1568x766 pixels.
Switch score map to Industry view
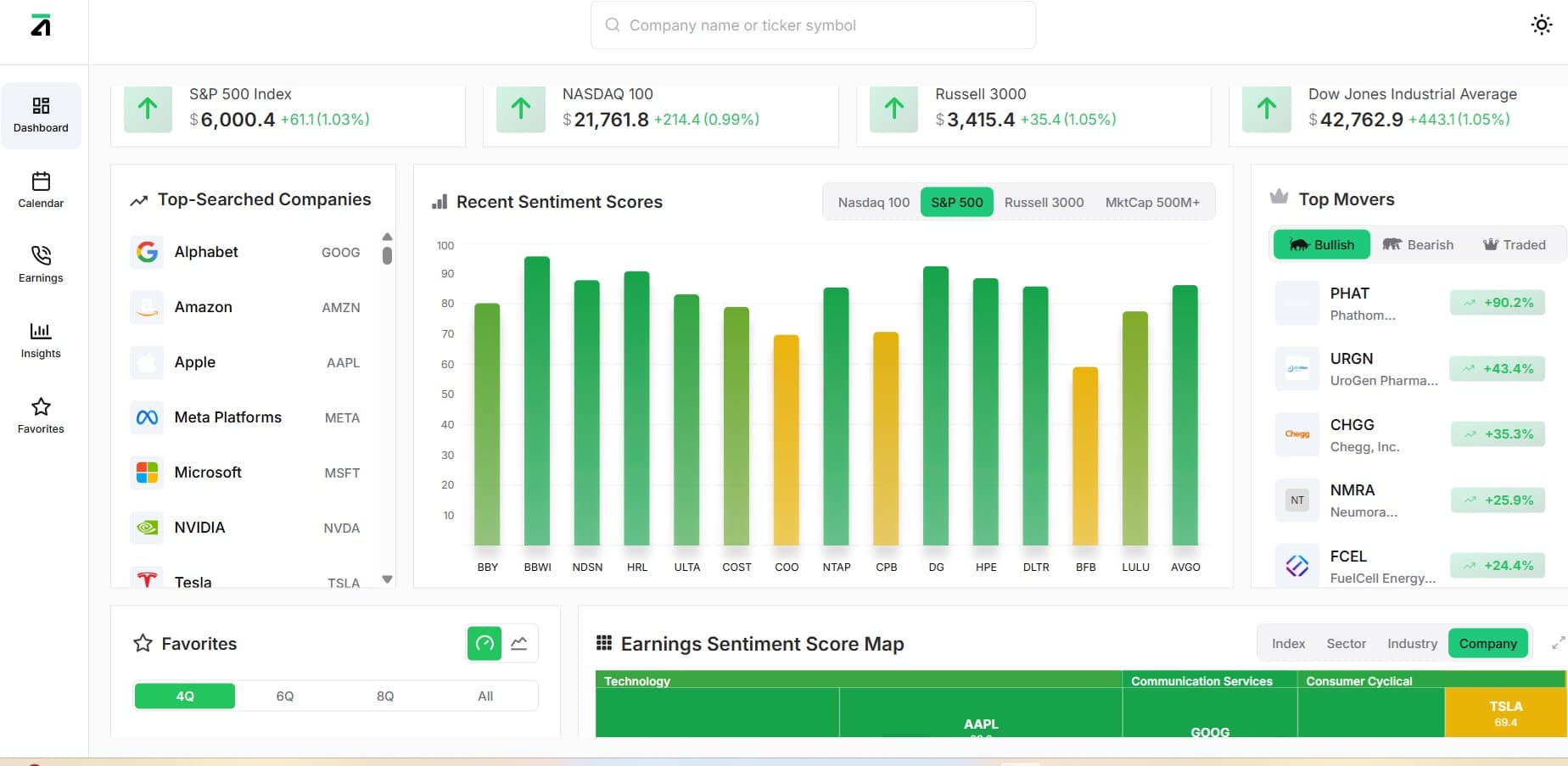pyautogui.click(x=1412, y=644)
